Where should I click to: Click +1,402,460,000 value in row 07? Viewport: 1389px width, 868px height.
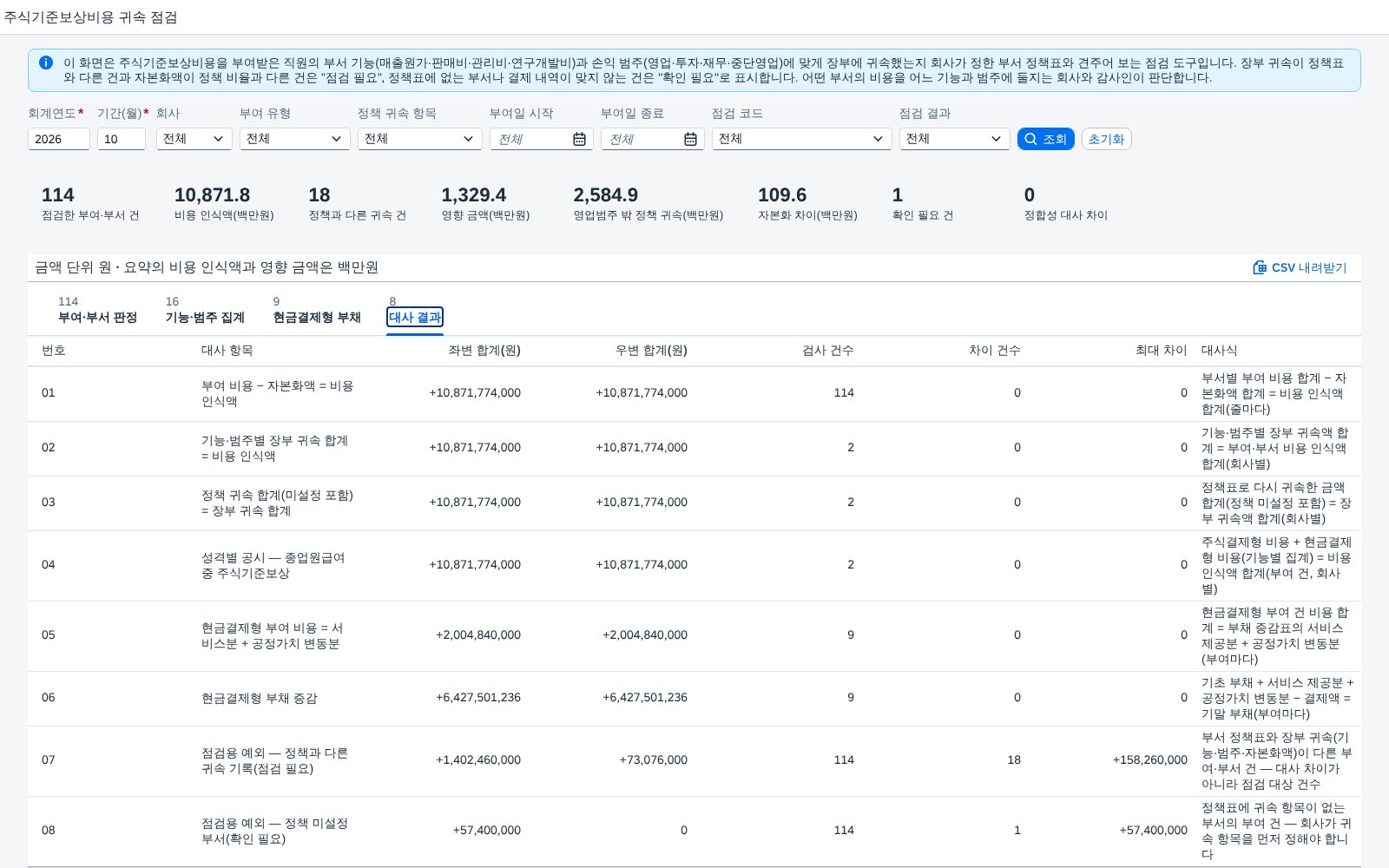[x=478, y=760]
